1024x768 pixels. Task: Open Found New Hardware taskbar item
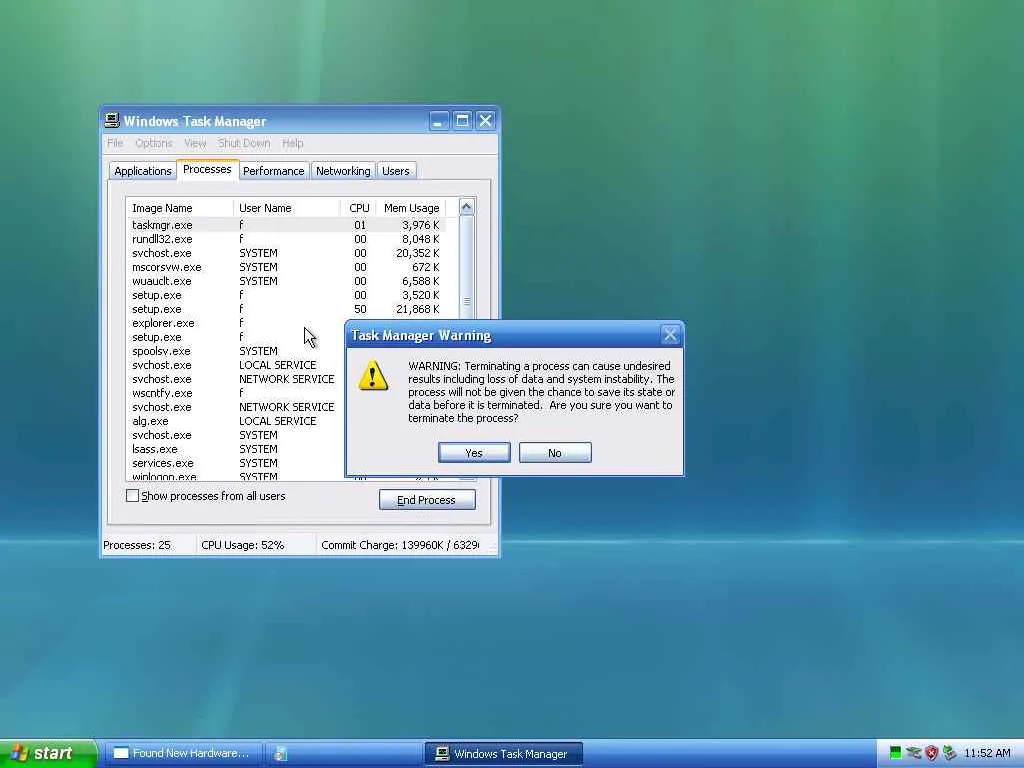click(x=183, y=754)
